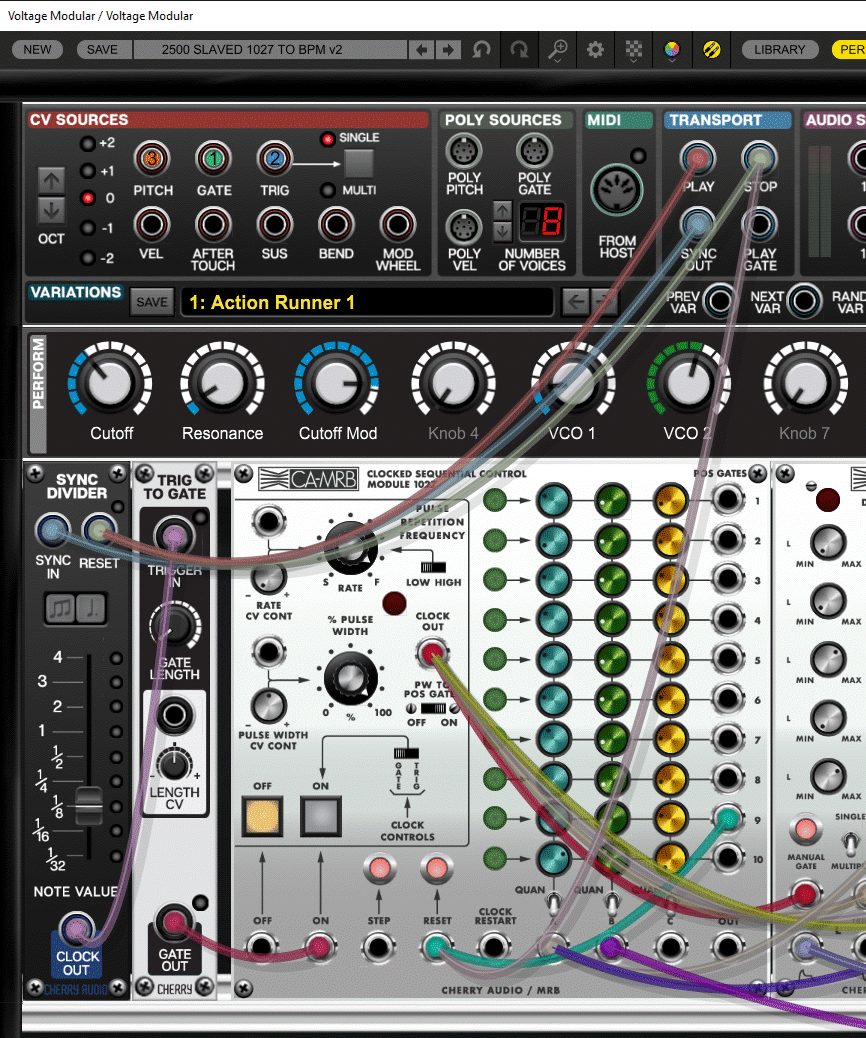Click the AFTER TOUCH jack
This screenshot has width=866, height=1038.
point(213,224)
